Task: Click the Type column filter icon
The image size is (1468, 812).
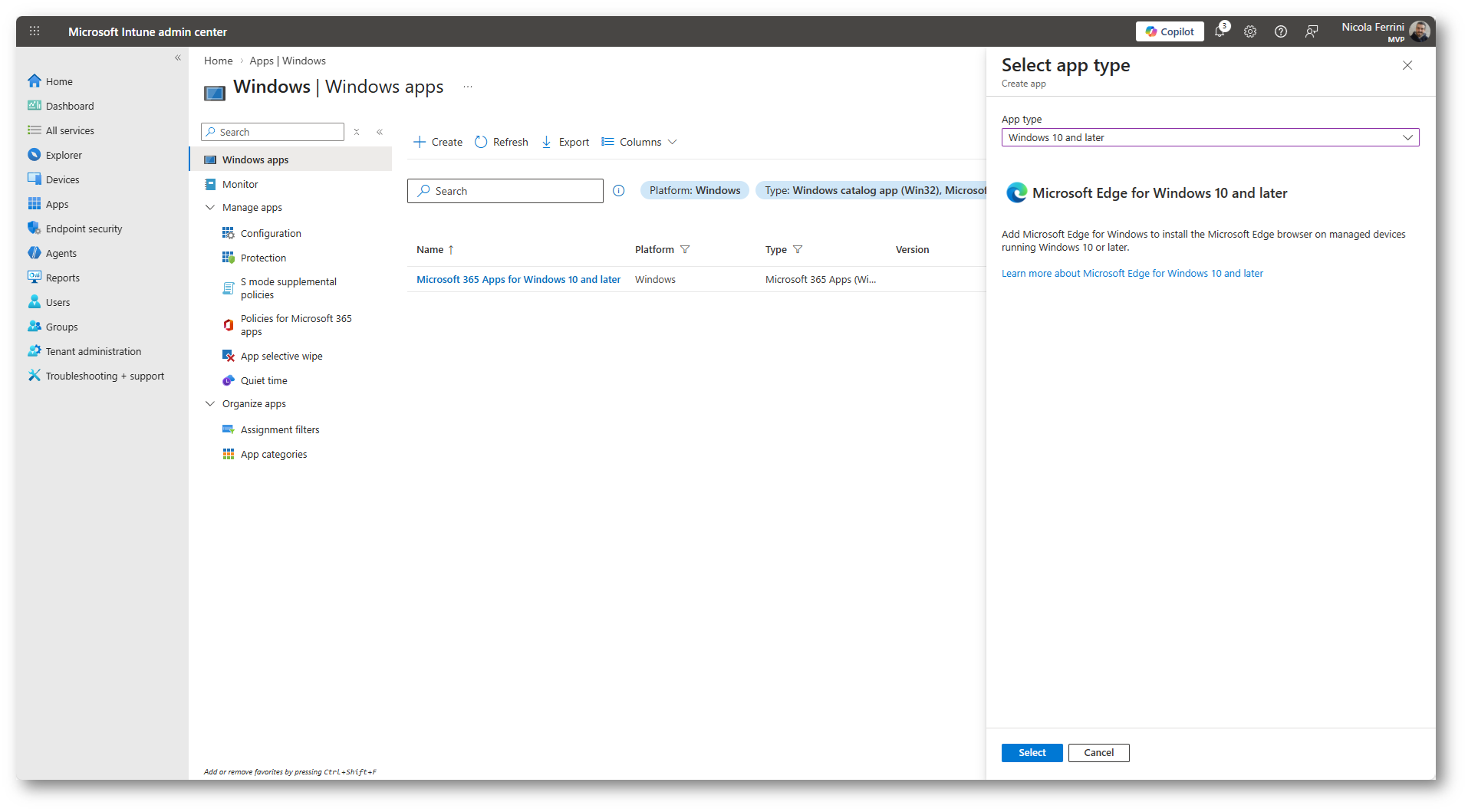Action: click(x=798, y=250)
